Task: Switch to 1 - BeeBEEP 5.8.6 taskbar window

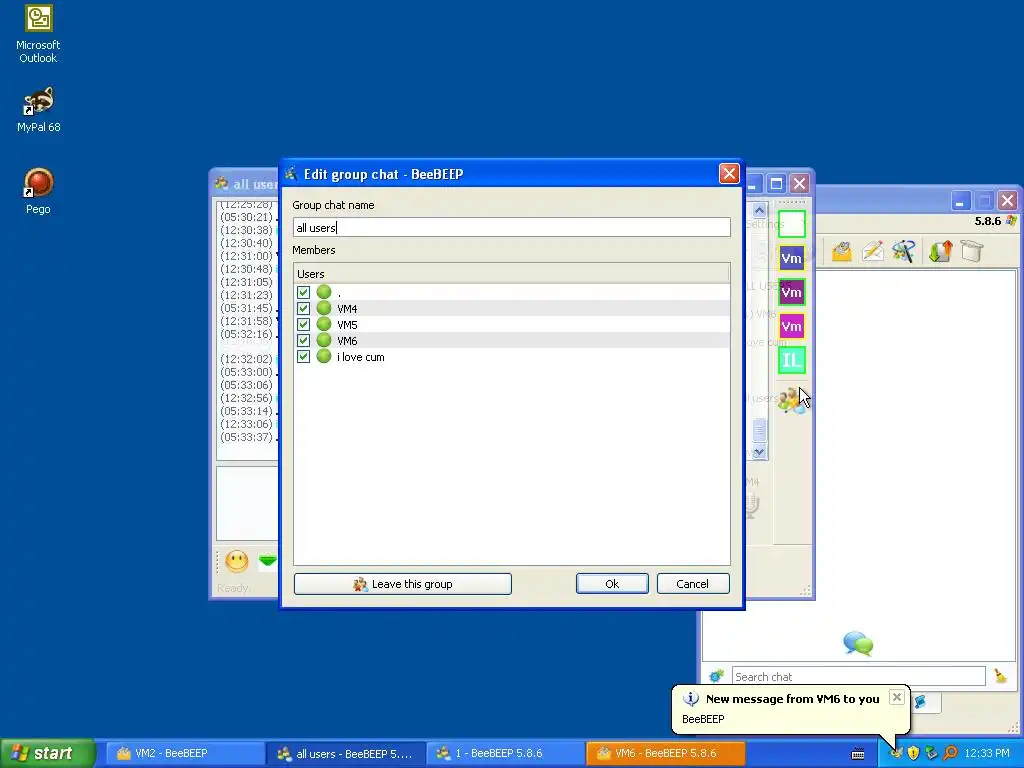Action: 506,753
